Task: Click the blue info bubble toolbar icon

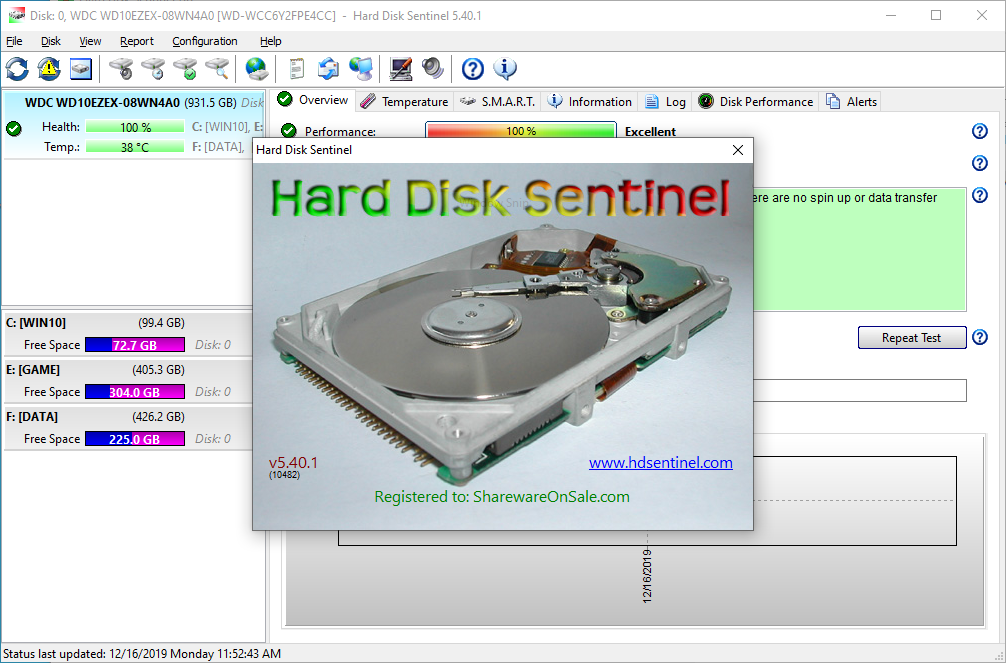Action: click(505, 69)
